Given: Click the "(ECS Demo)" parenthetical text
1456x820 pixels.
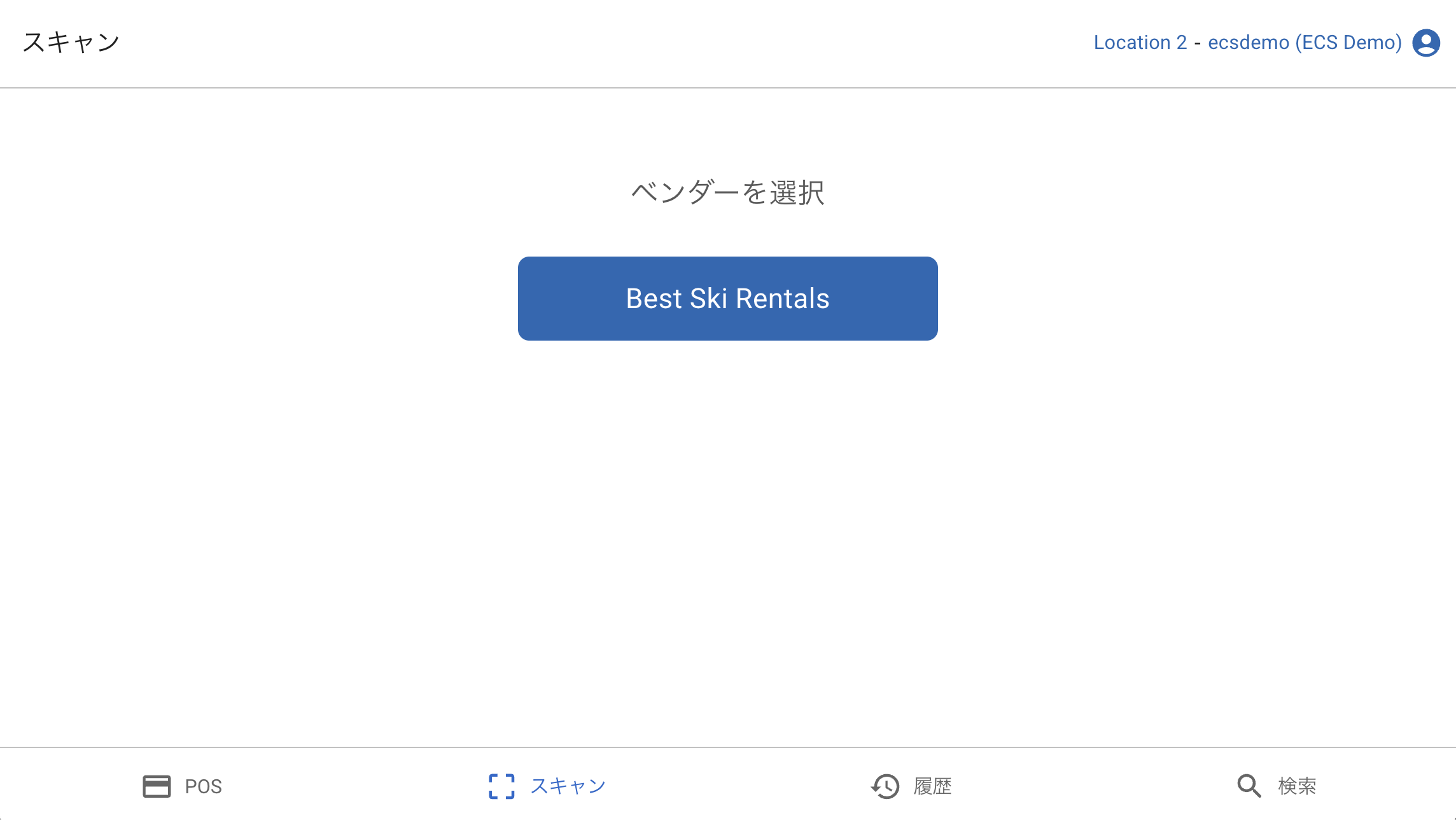Looking at the screenshot, I should pyautogui.click(x=1348, y=43).
